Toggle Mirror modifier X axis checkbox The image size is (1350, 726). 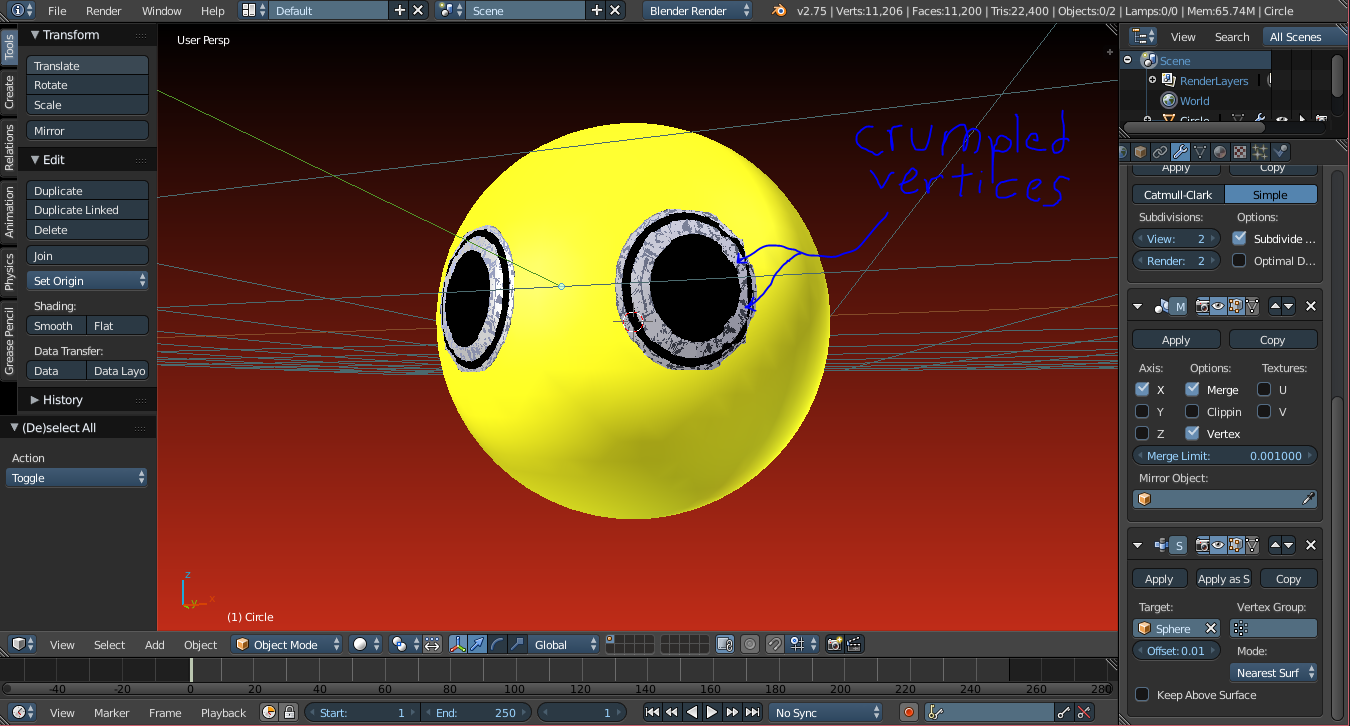point(1142,389)
